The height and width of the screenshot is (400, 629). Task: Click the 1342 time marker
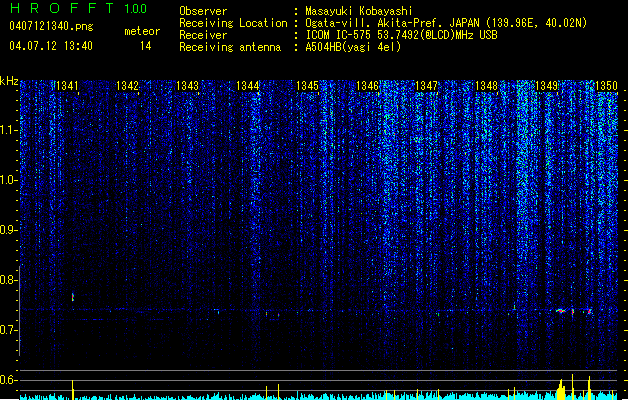click(x=127, y=86)
